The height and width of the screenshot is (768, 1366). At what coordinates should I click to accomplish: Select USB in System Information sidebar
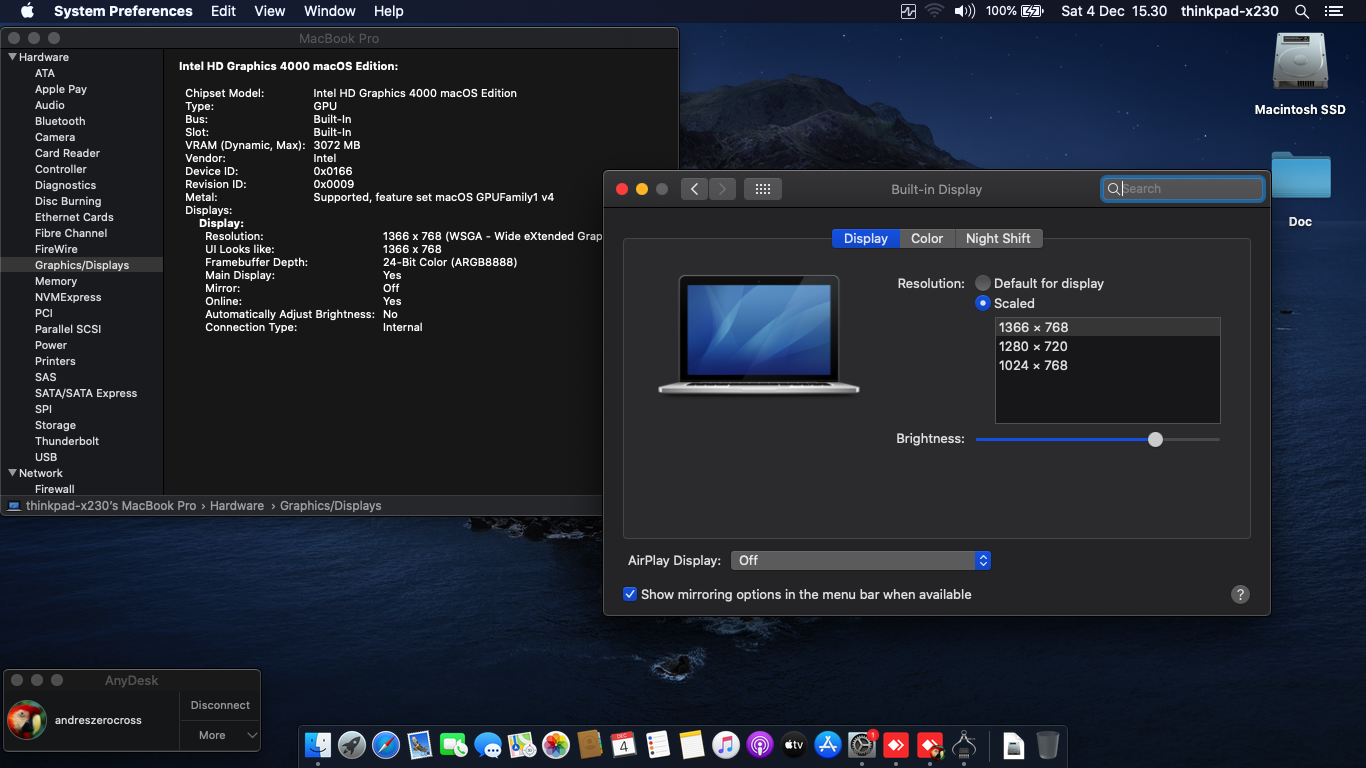46,457
